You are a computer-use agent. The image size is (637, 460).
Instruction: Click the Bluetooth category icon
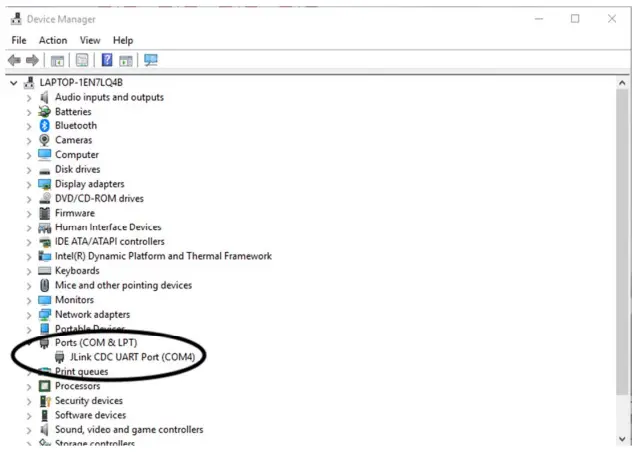tap(44, 126)
